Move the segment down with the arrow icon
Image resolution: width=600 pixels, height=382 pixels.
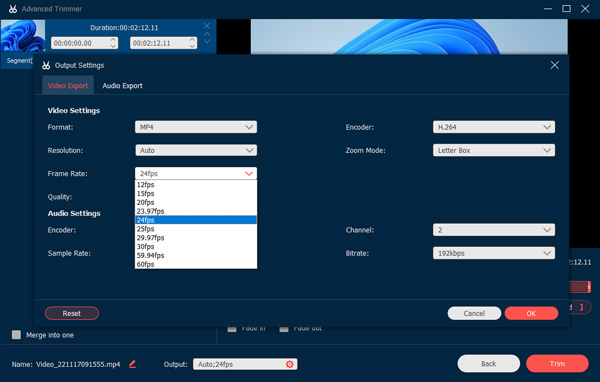coord(207,41)
